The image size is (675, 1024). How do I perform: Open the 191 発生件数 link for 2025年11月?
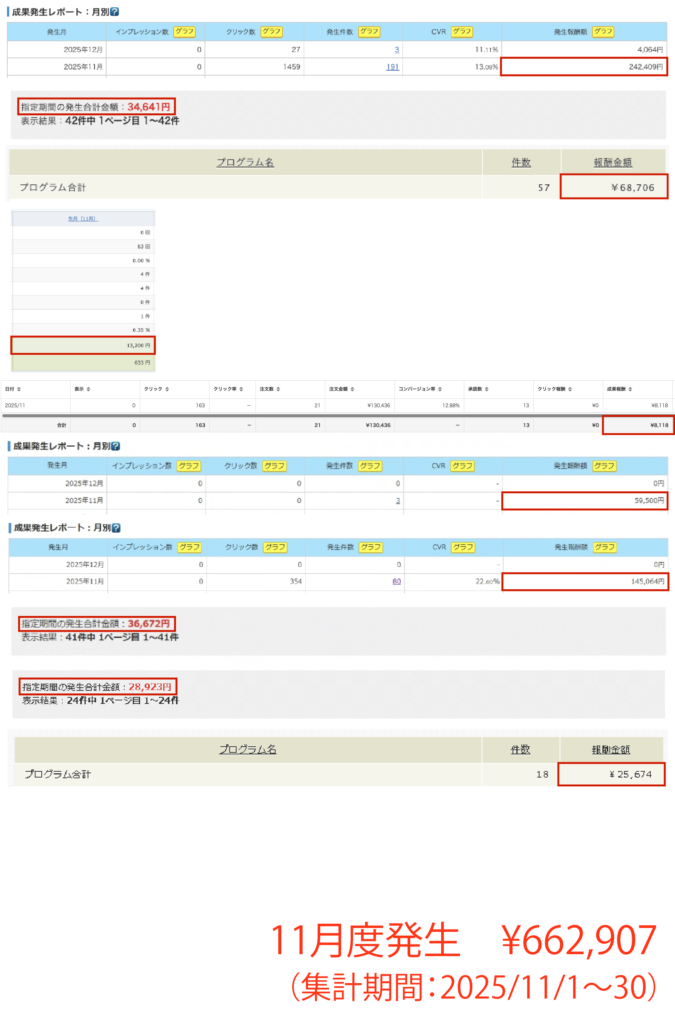(394, 68)
